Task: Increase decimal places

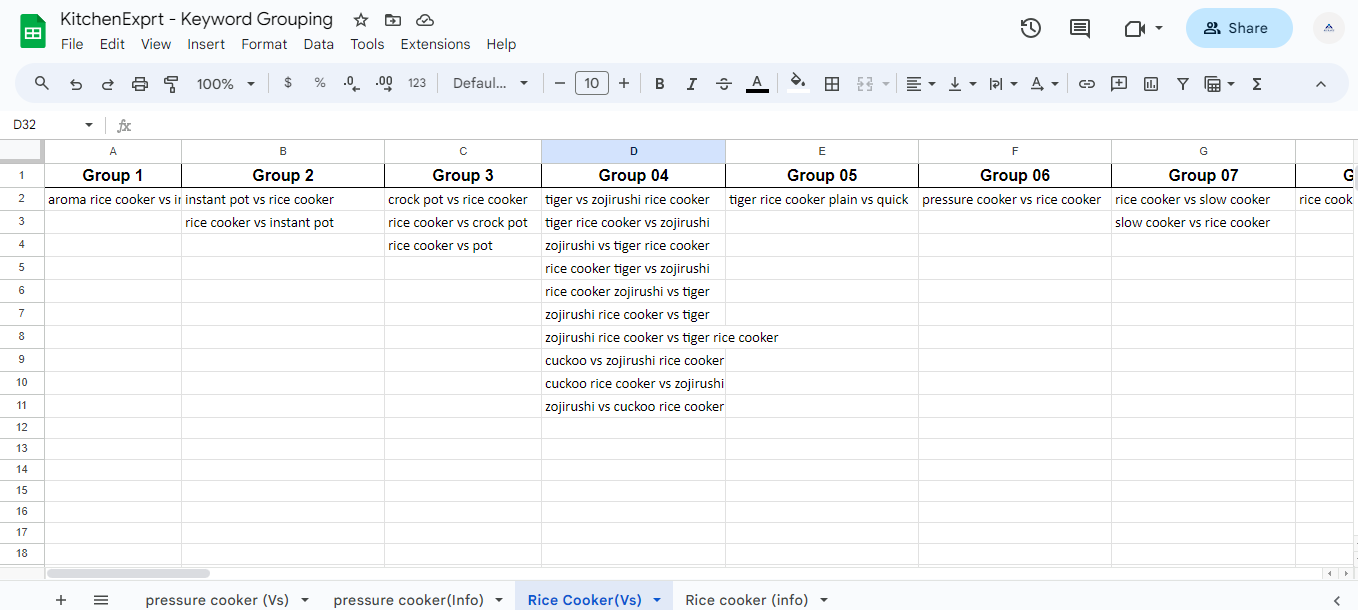Action: pos(384,84)
